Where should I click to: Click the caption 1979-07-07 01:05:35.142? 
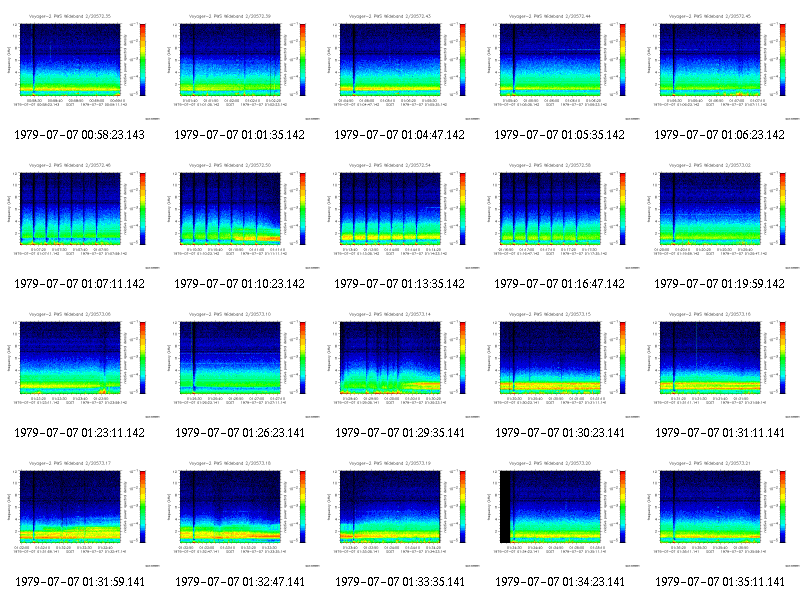click(x=560, y=135)
